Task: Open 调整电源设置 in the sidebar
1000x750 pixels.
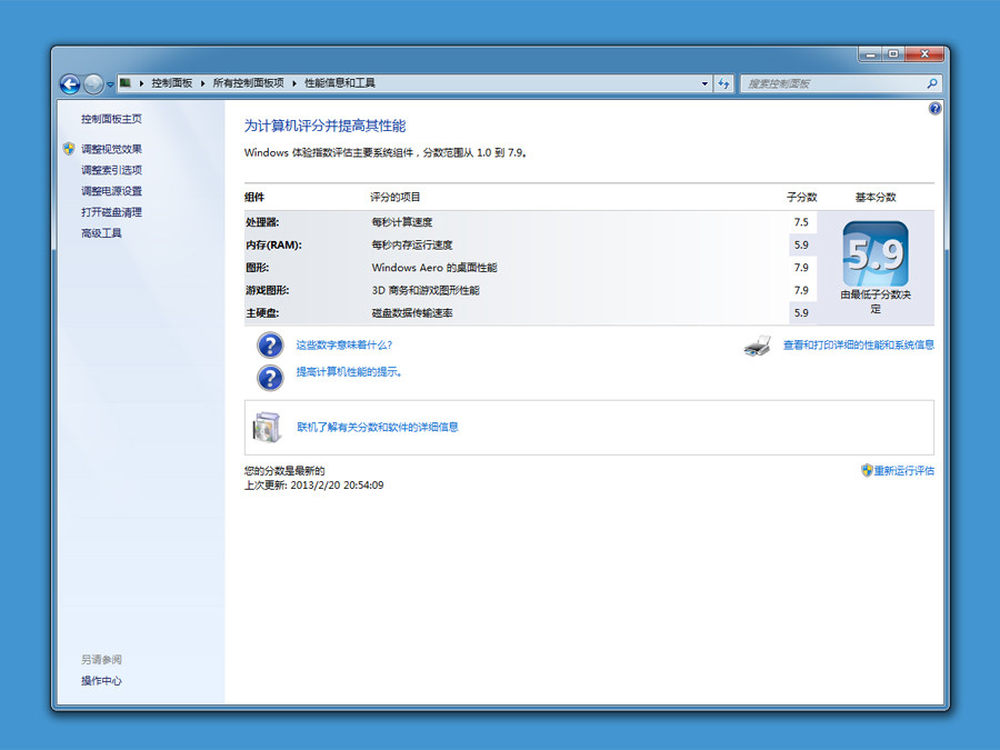Action: [112, 191]
